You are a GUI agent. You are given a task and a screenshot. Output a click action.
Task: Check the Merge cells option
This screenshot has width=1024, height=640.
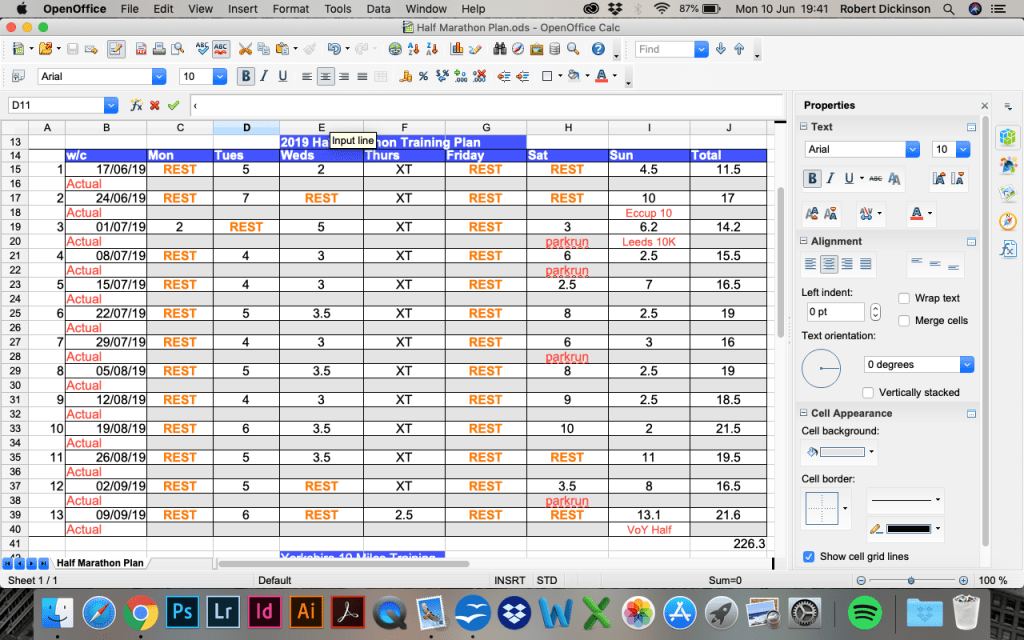click(904, 320)
